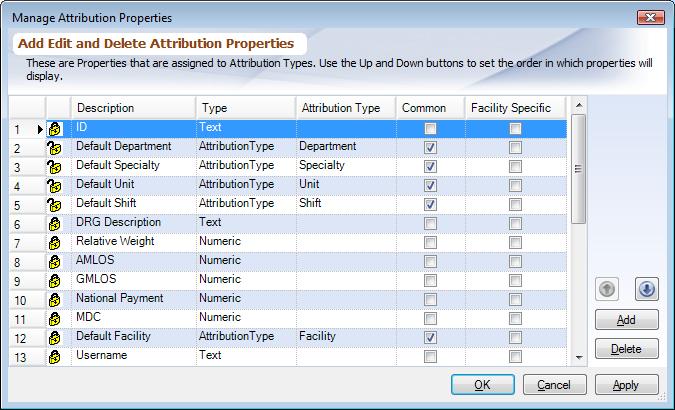
Task: Select the 'DRG Description' cell
Action: tap(133, 223)
